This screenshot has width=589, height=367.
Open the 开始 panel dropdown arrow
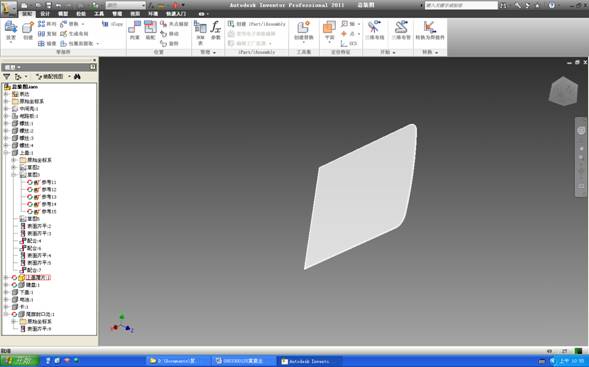click(x=394, y=53)
